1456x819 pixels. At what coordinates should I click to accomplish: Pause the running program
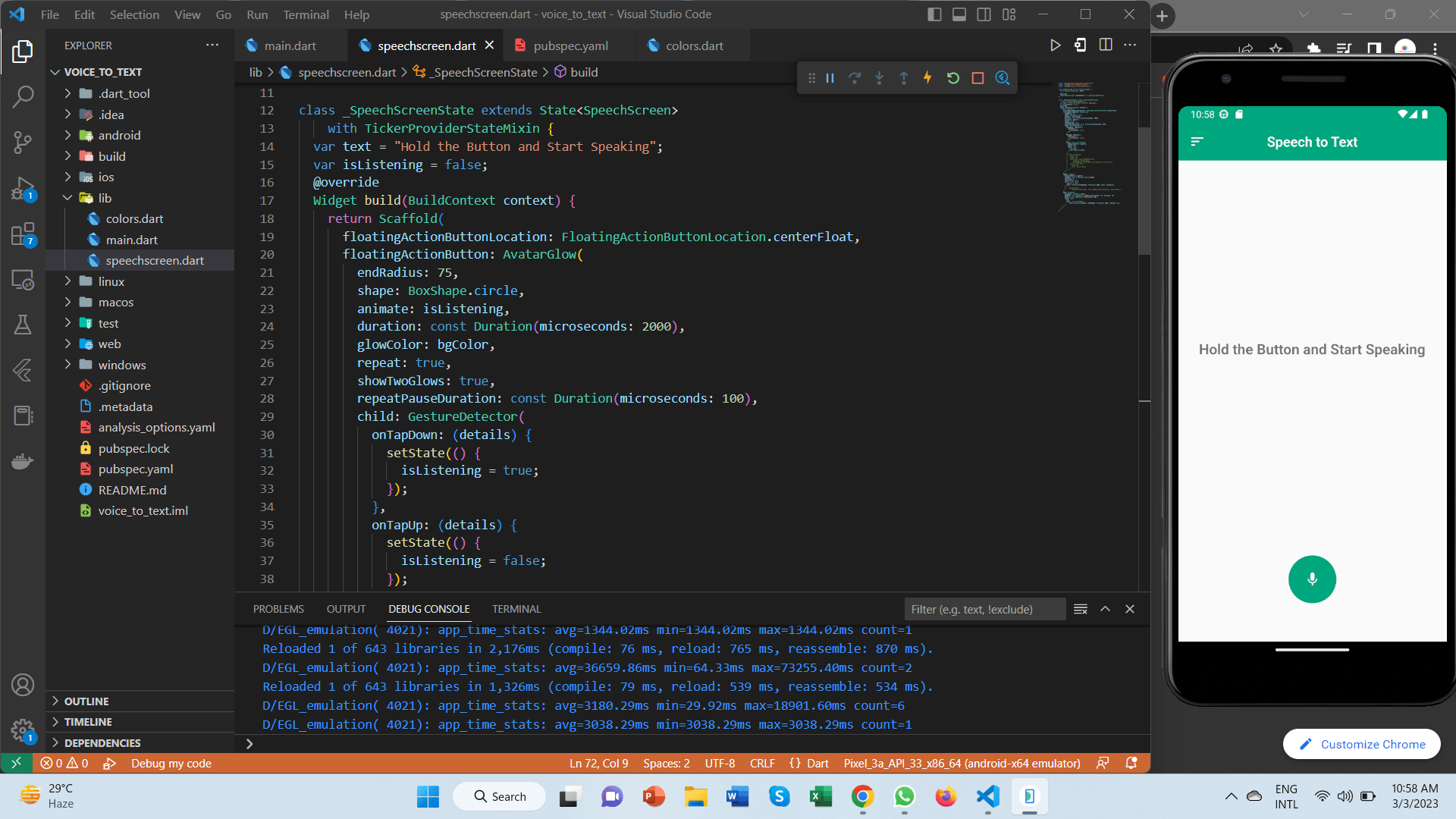tap(830, 77)
